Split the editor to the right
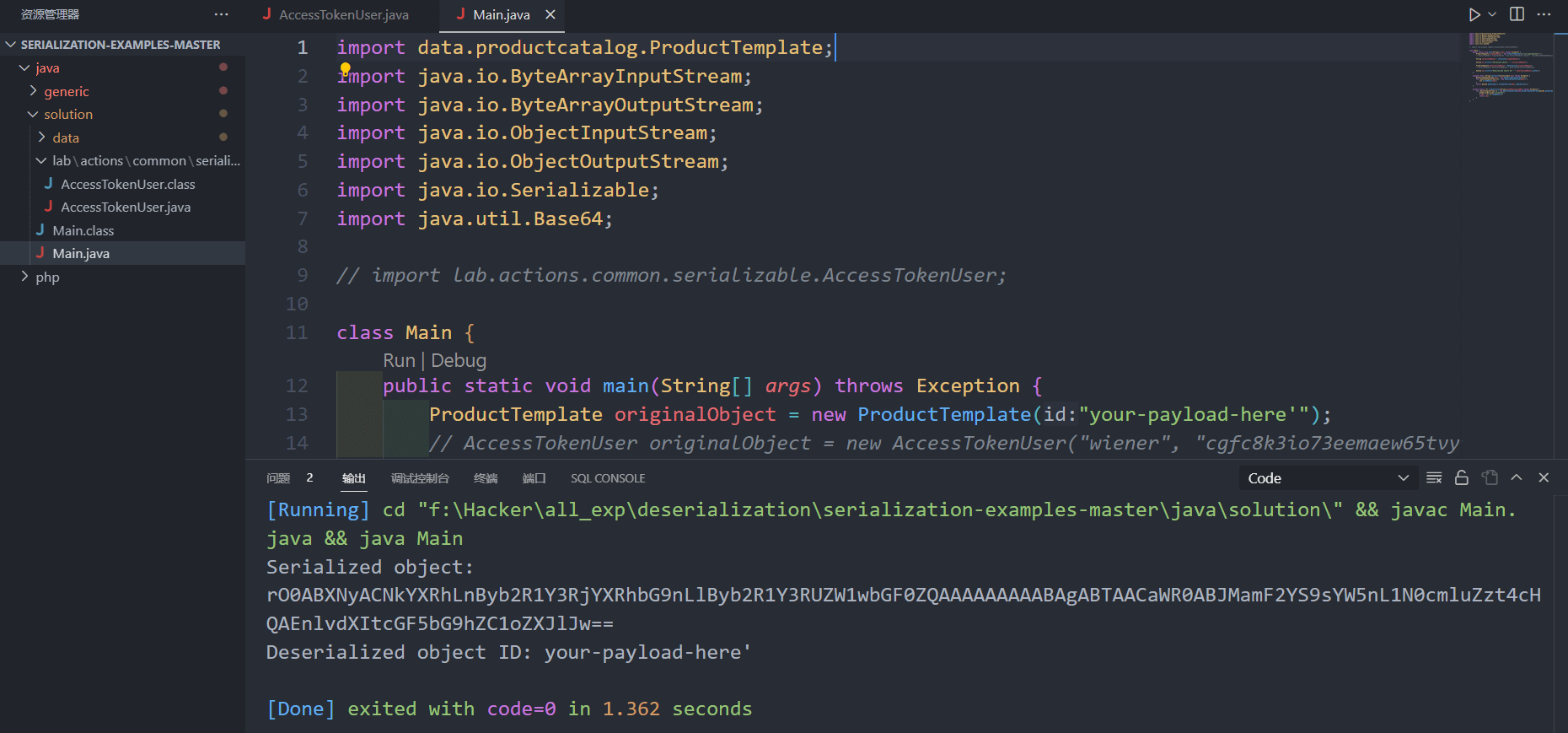Image resolution: width=1568 pixels, height=733 pixels. point(1517,14)
